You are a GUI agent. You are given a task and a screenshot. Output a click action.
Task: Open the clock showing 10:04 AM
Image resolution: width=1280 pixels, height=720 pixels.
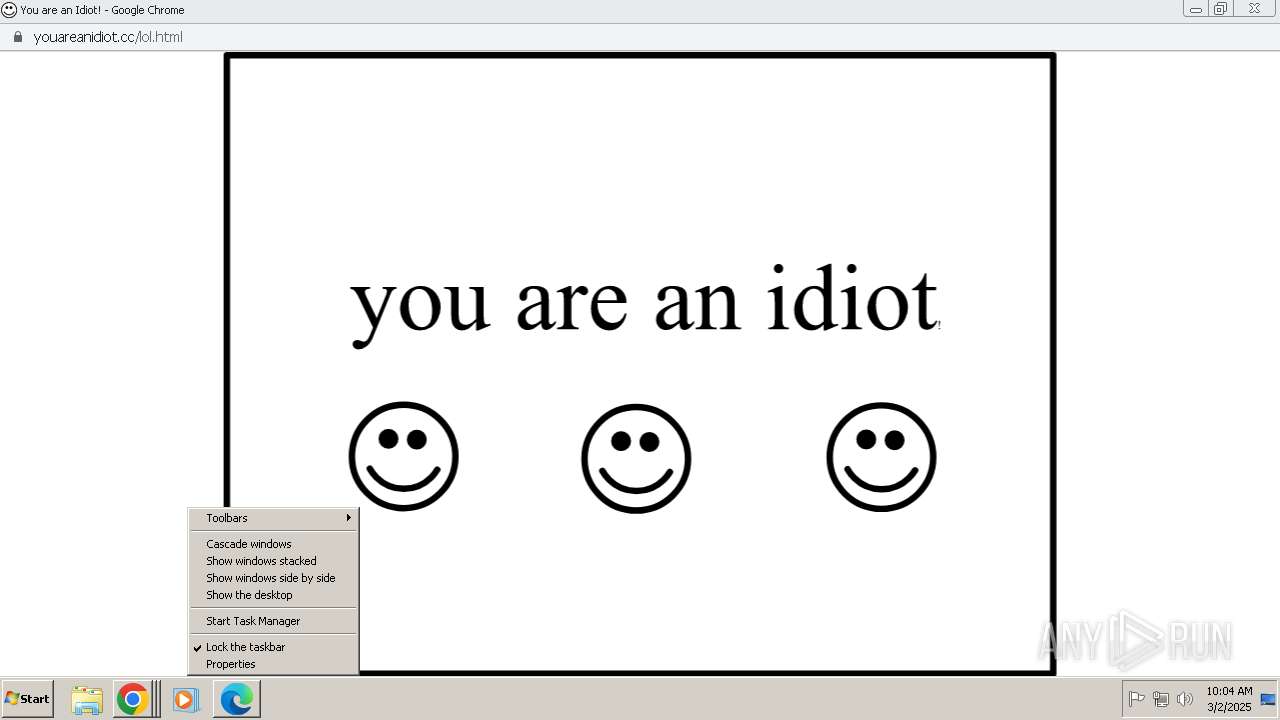click(x=1229, y=699)
